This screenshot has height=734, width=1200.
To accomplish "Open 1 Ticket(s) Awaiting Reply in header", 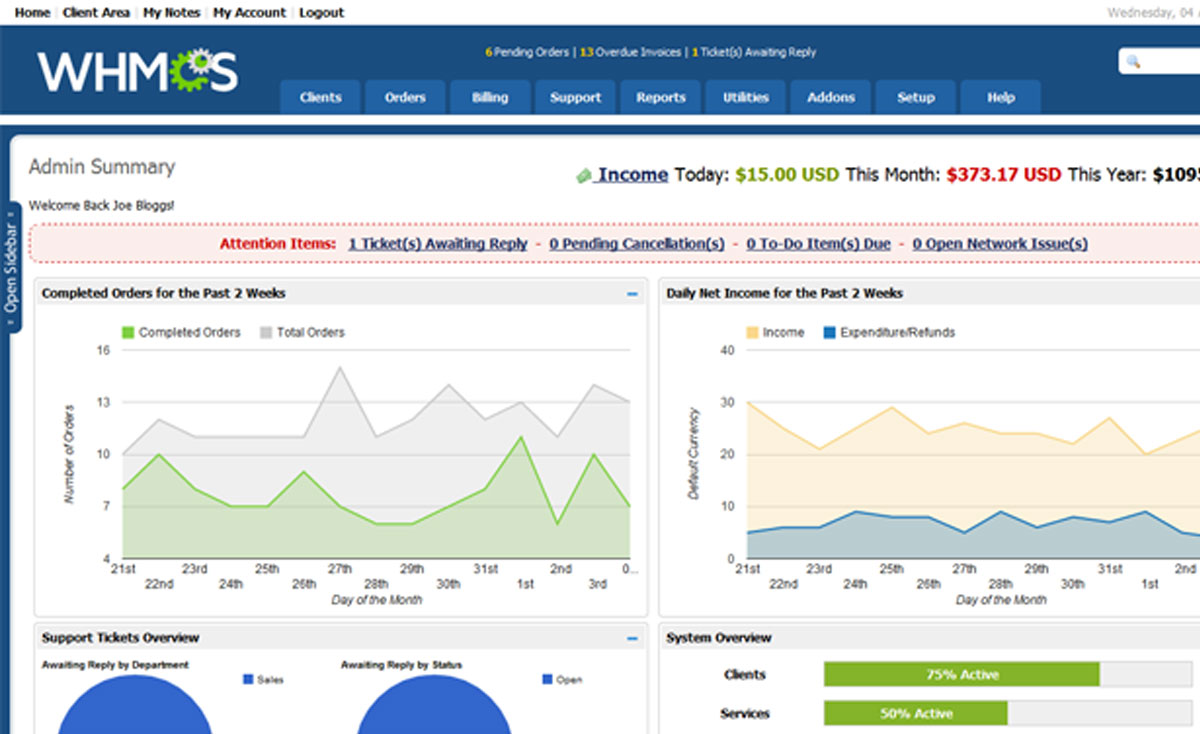I will click(x=754, y=52).
